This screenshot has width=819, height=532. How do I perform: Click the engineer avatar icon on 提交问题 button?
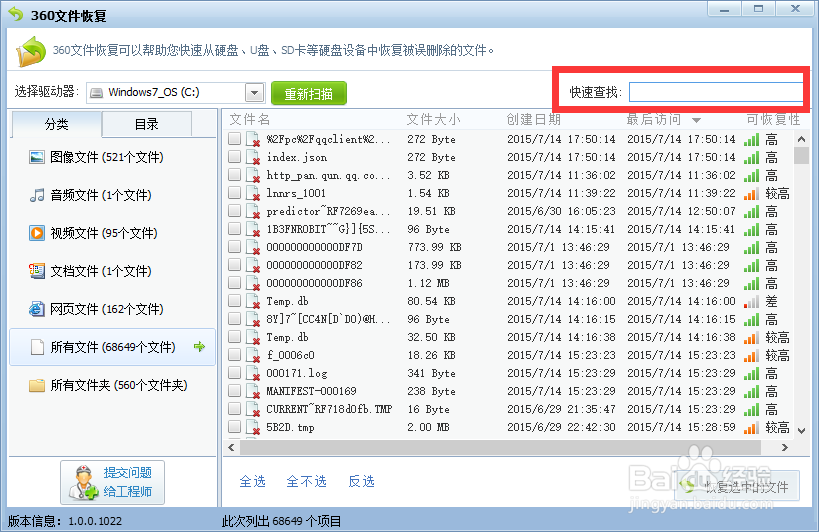(83, 483)
